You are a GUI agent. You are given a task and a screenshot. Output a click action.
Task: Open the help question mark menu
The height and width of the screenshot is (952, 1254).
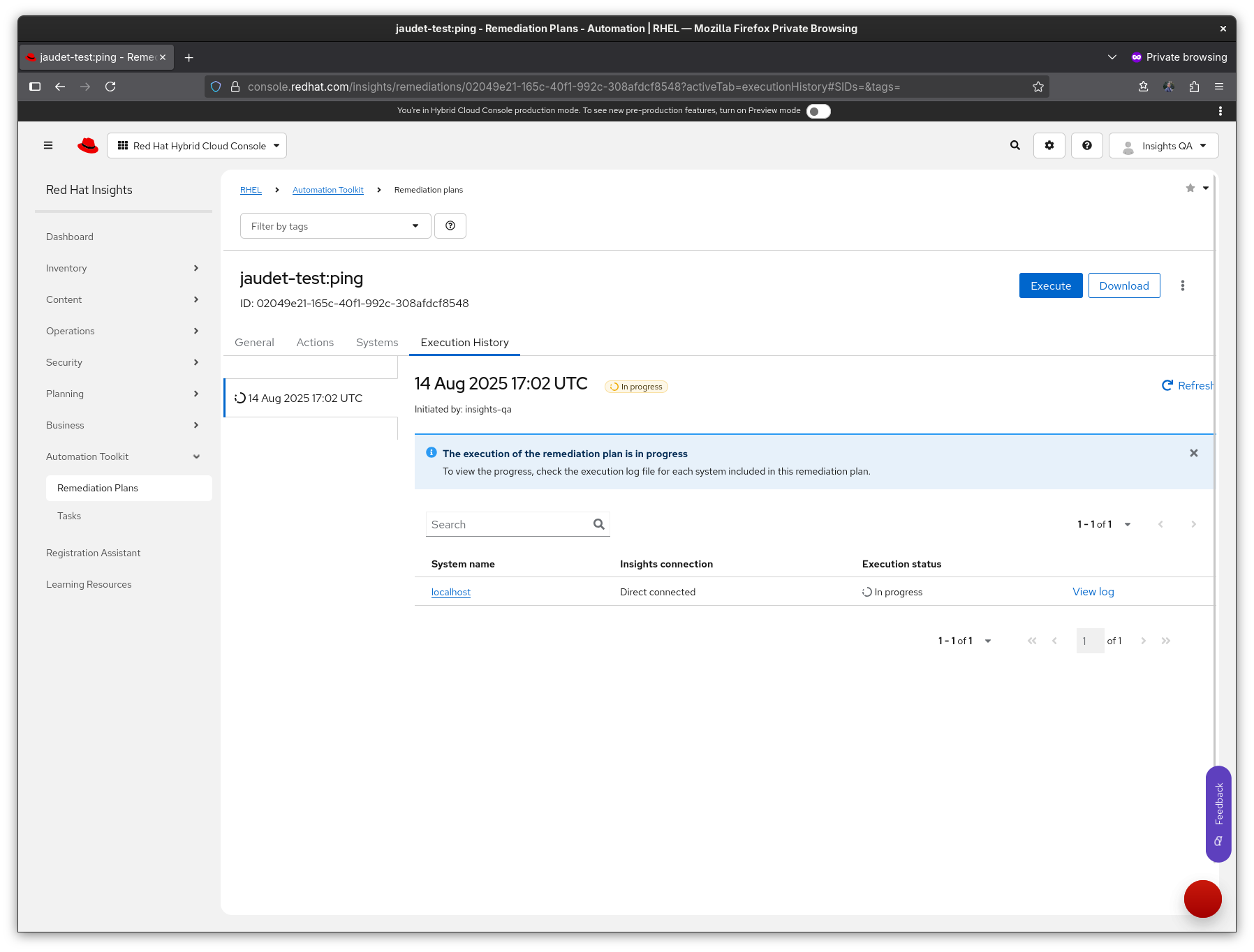coord(1086,145)
